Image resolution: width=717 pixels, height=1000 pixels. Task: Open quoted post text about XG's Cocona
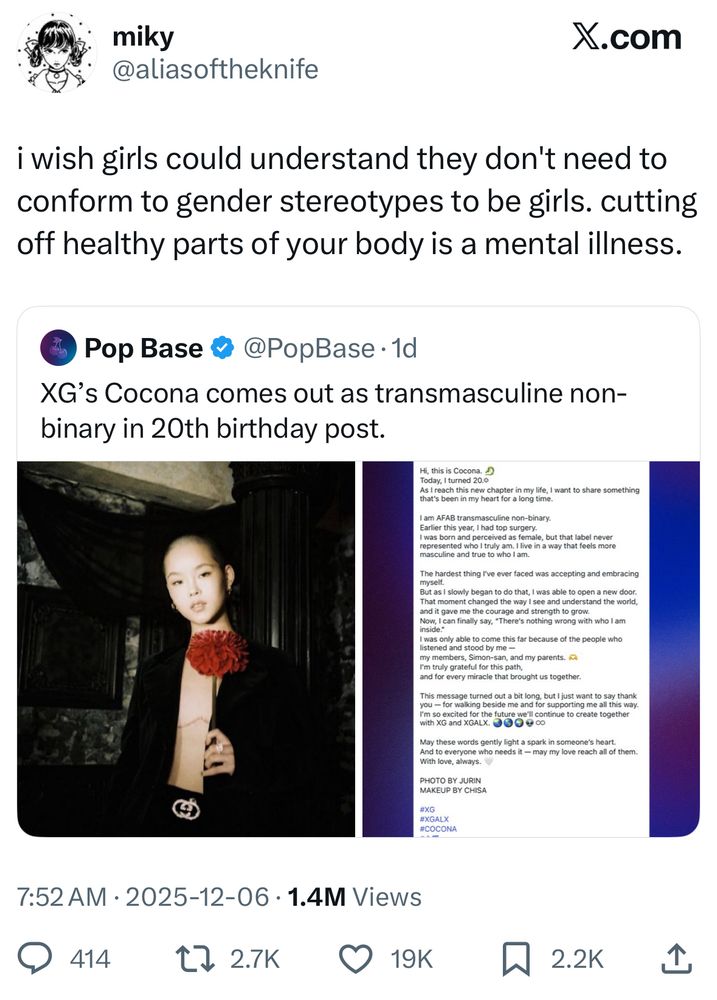pos(334,411)
